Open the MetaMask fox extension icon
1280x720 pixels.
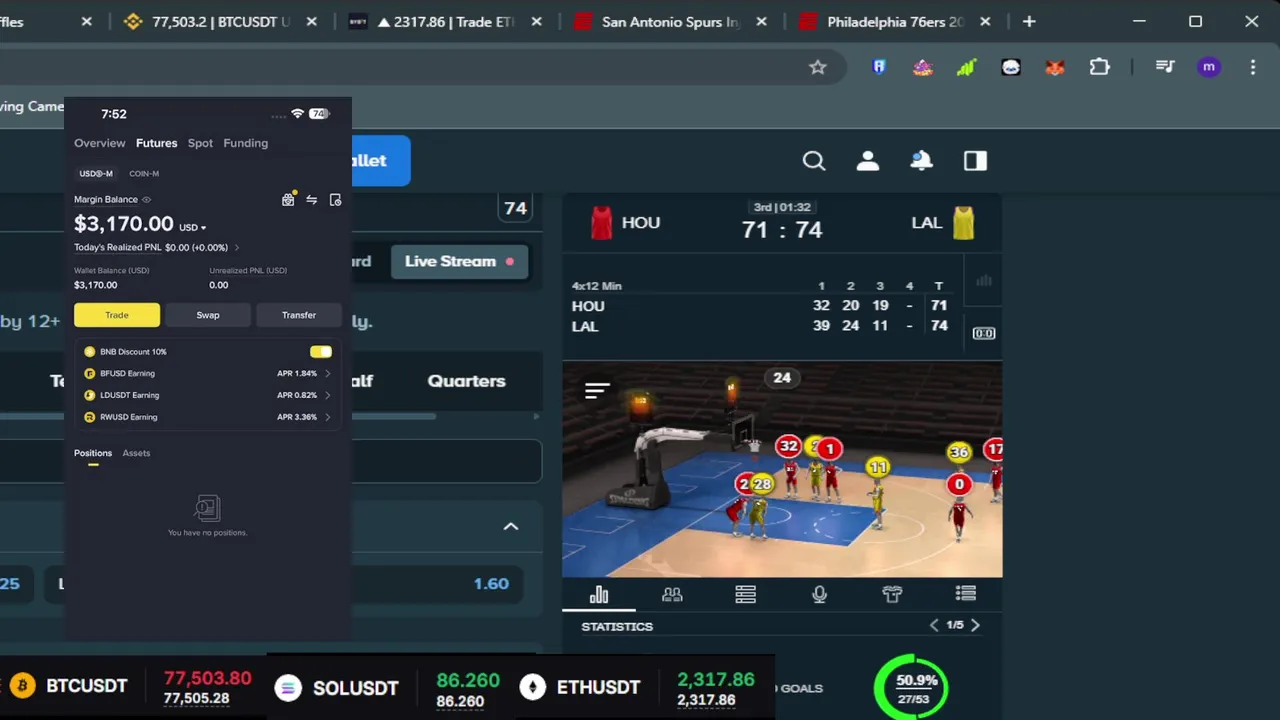pos(1055,67)
